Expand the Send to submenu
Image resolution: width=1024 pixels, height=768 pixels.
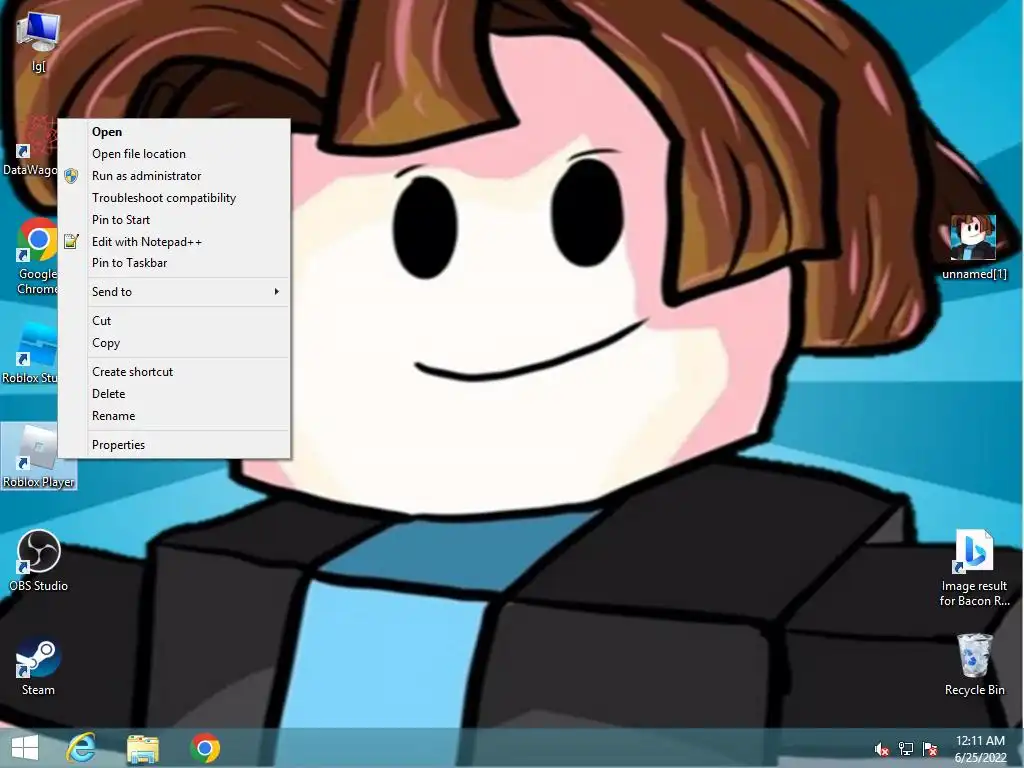pos(174,292)
